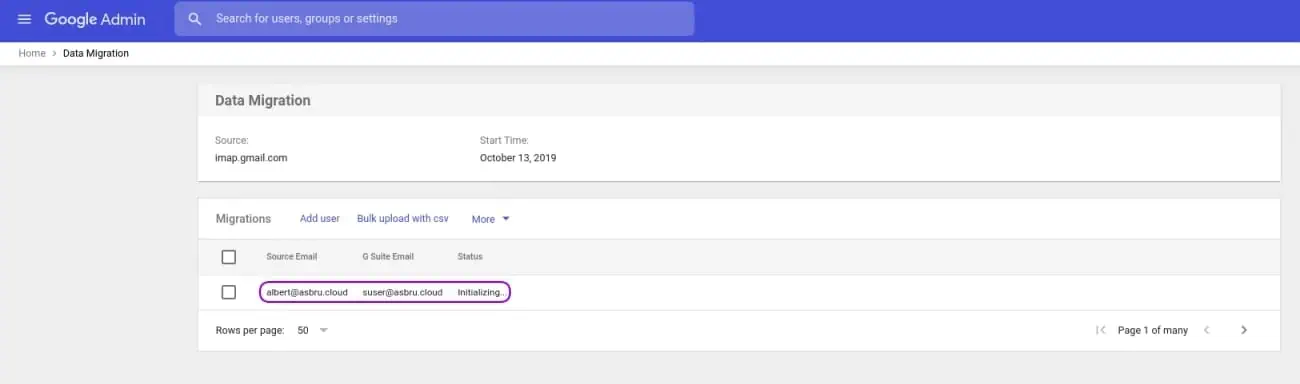The width and height of the screenshot is (1300, 384).
Task: Go to Home breadcrumb
Action: [32, 53]
